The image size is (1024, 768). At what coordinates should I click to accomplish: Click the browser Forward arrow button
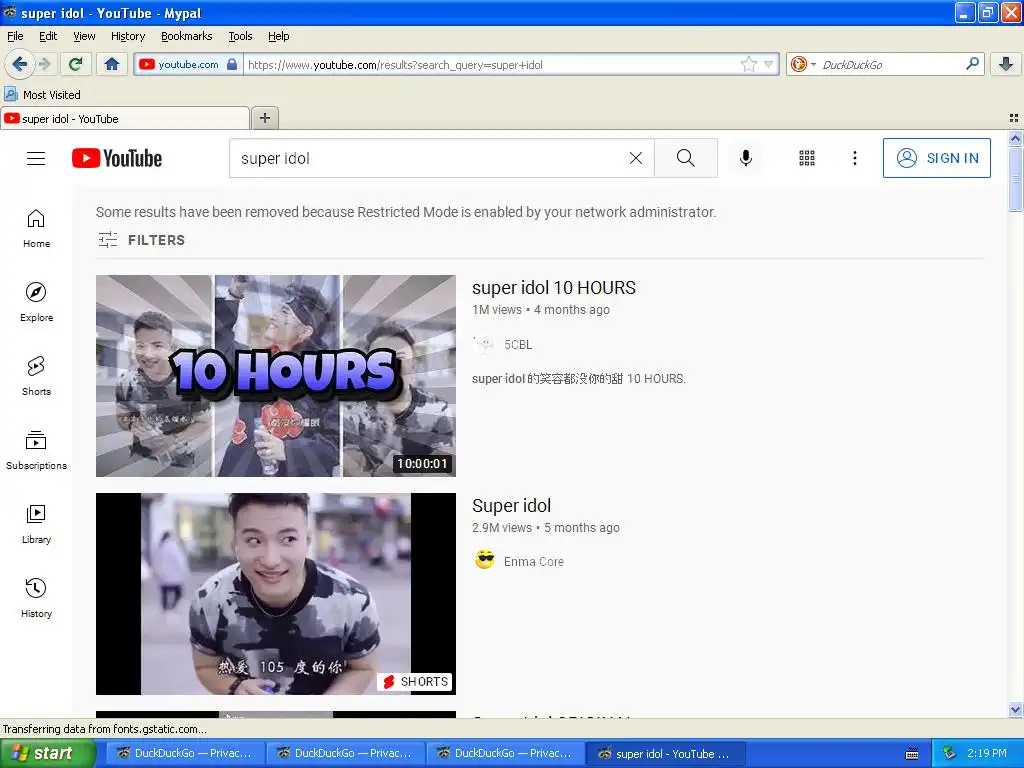click(x=45, y=64)
